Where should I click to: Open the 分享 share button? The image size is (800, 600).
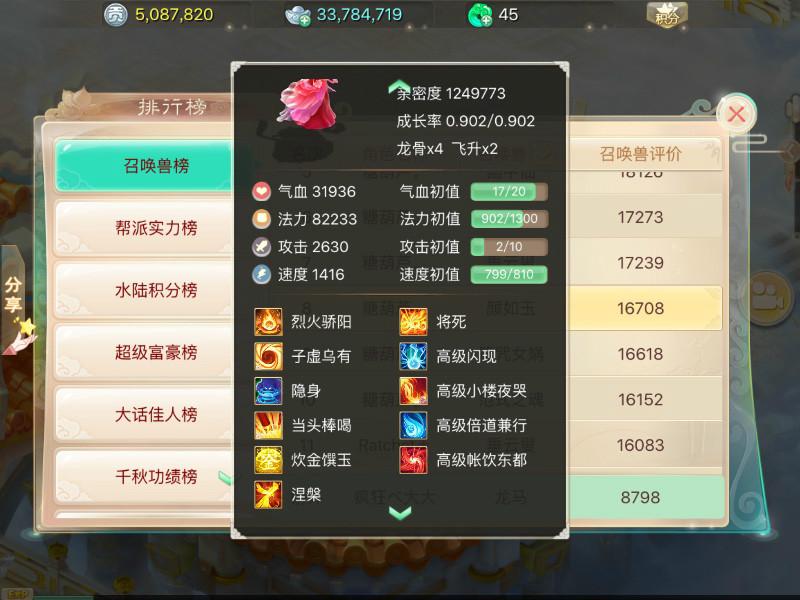coord(13,294)
